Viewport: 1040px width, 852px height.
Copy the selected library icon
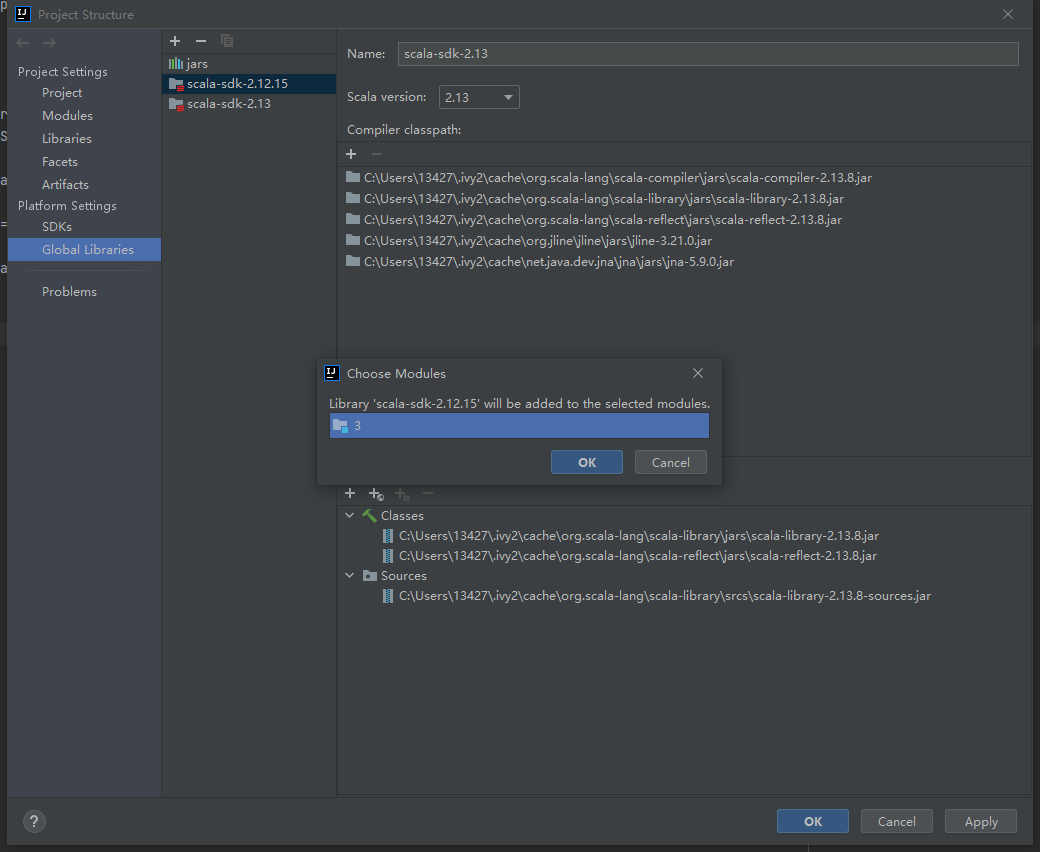[x=227, y=41]
